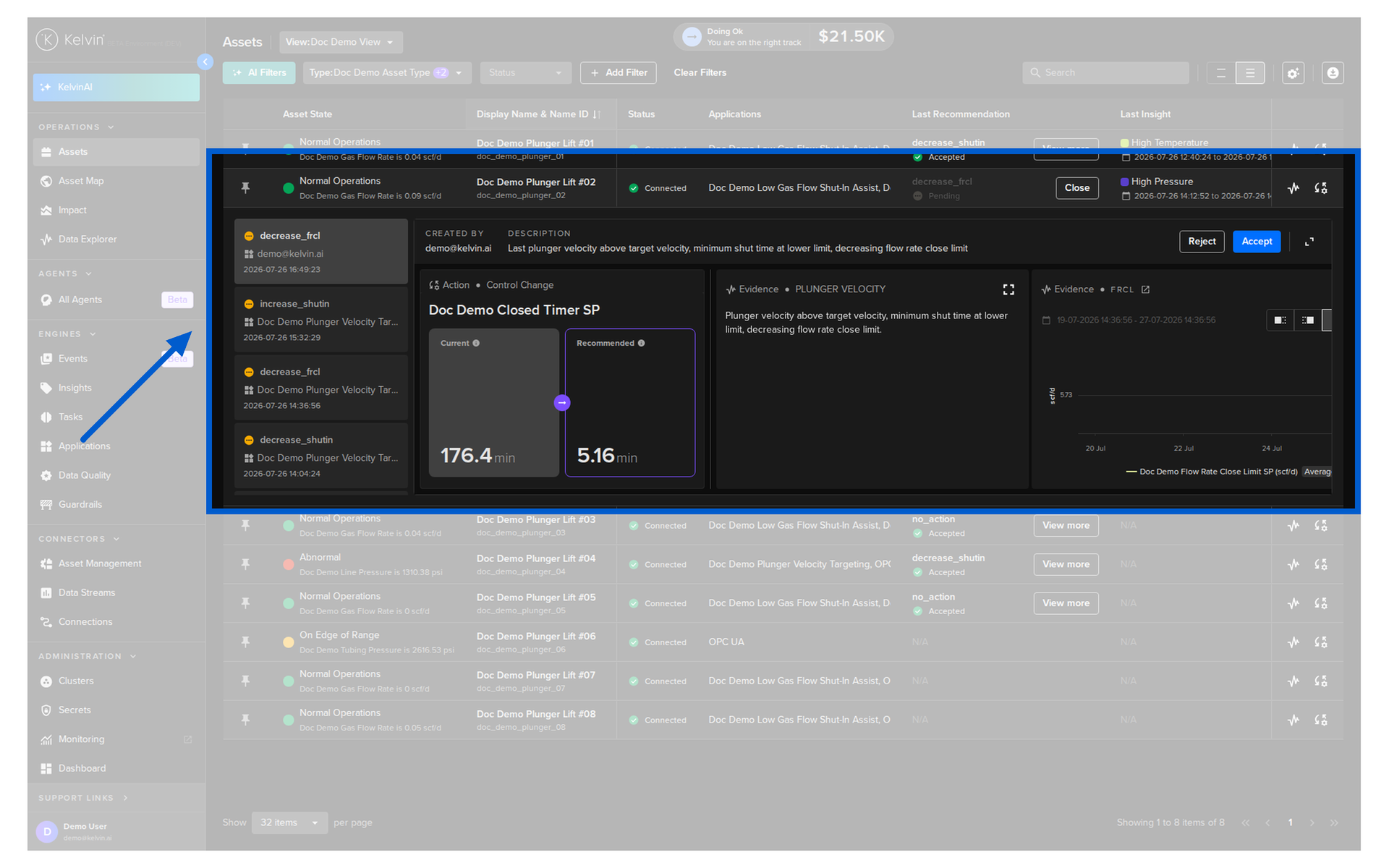Image resolution: width=1389 pixels, height=868 pixels.
Task: Toggle the pin on Doc Demo Plunger Lift #05
Action: pos(245,603)
